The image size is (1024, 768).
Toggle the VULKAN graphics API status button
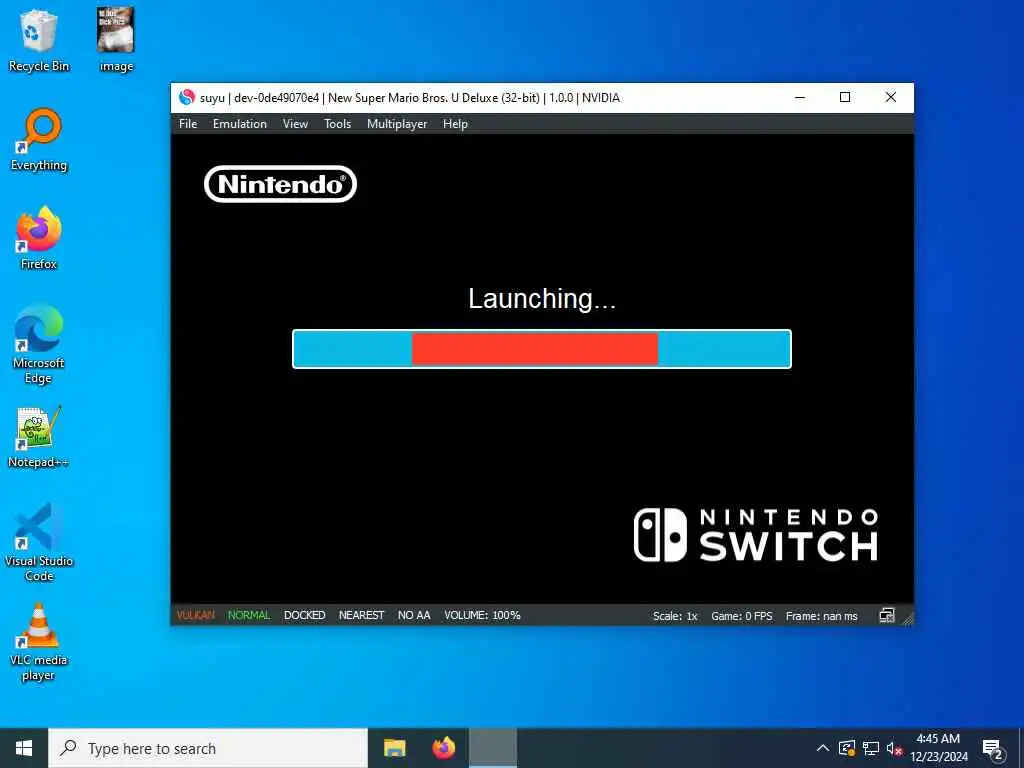click(x=195, y=615)
